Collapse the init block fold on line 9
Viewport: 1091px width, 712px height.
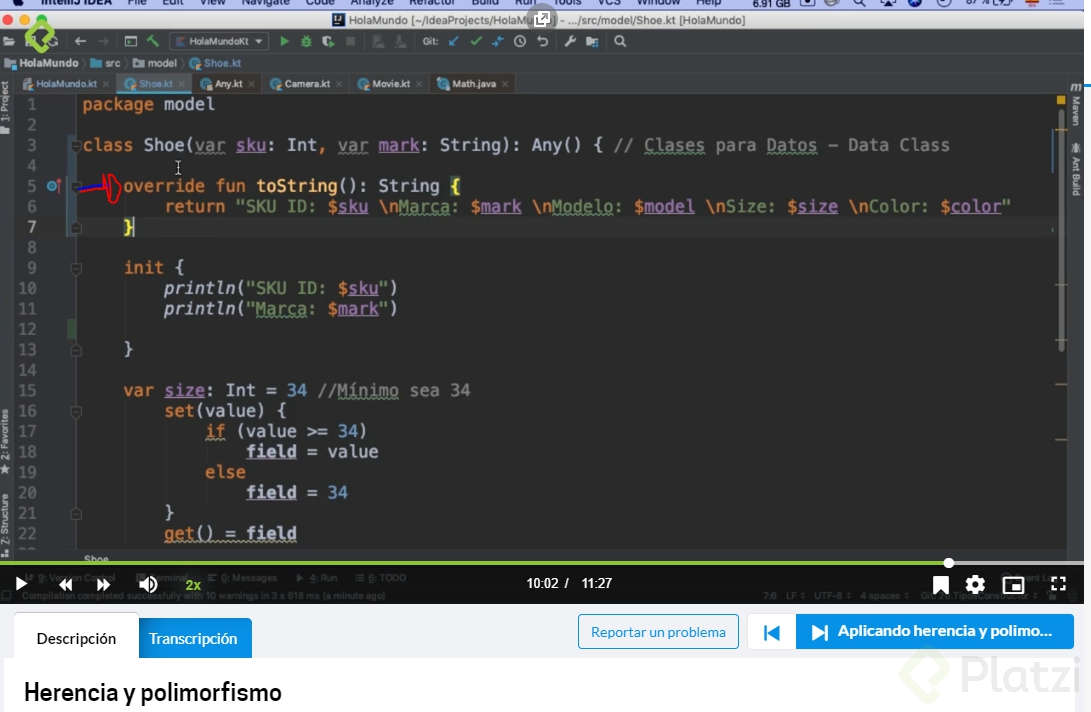[x=76, y=268]
